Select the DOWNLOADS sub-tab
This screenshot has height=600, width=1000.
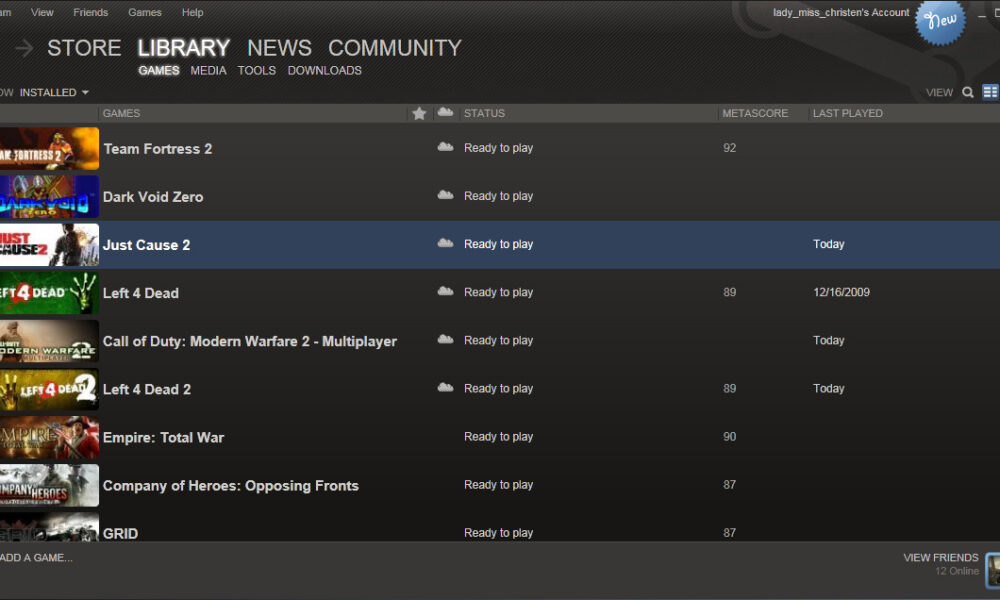[325, 70]
